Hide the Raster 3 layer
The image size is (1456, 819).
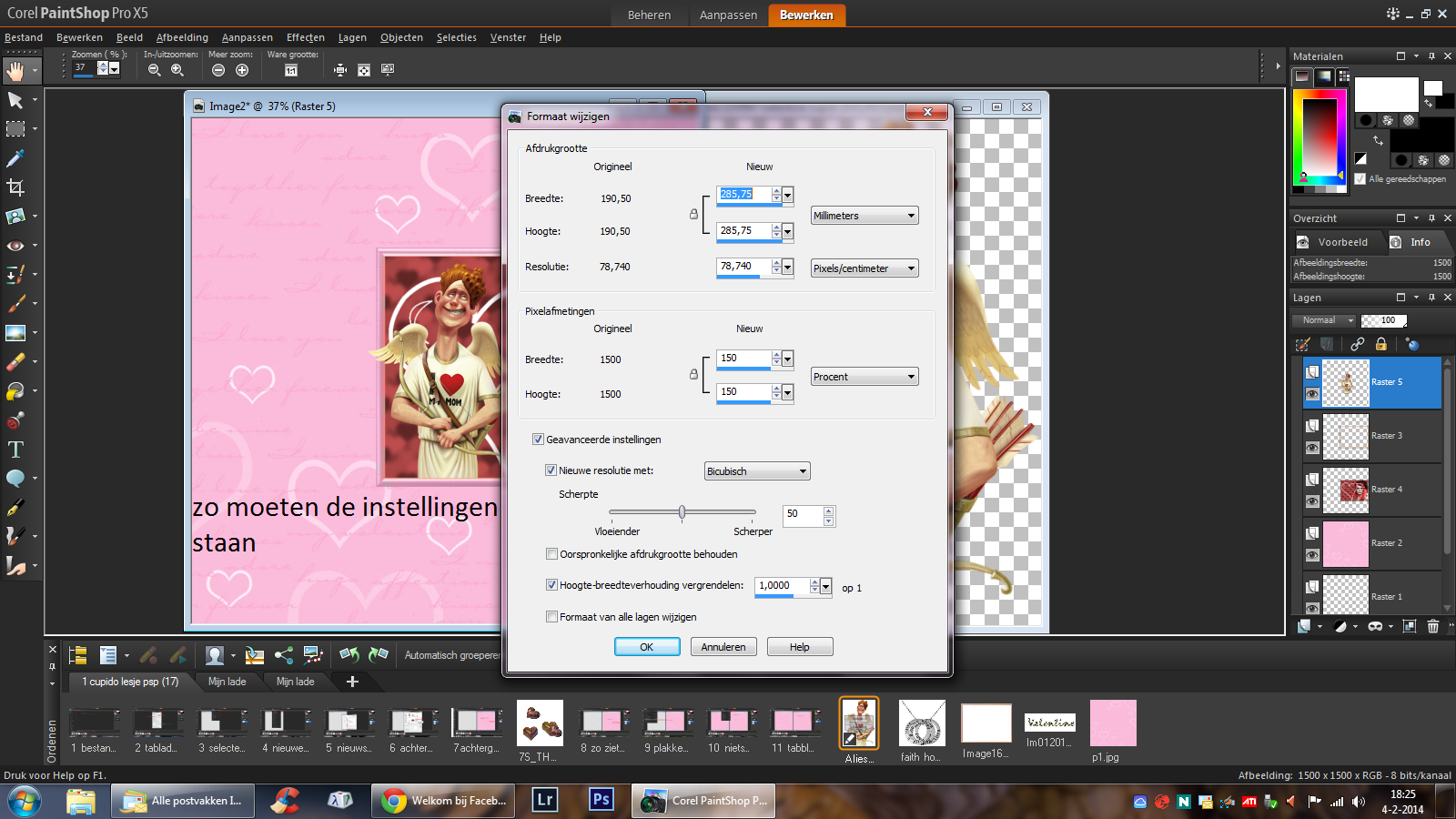pos(1312,448)
